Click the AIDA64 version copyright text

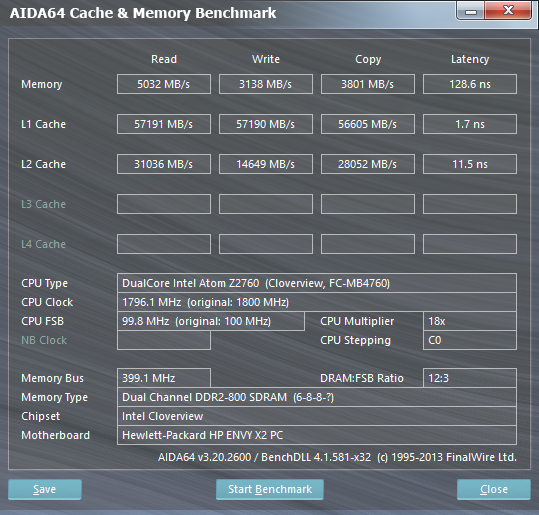337,457
